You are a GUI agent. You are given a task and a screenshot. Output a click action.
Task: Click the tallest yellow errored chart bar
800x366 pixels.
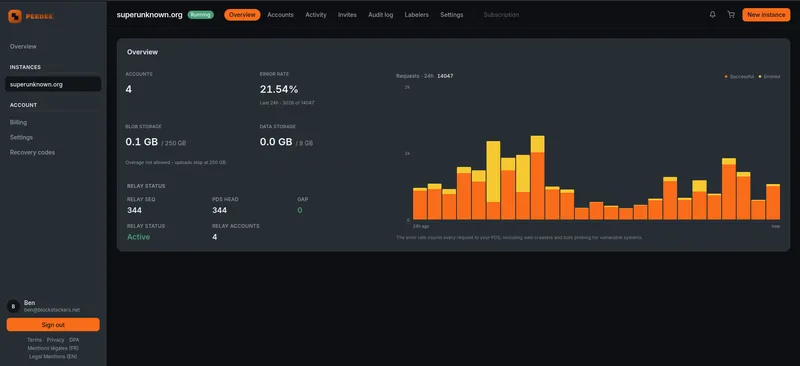point(493,172)
